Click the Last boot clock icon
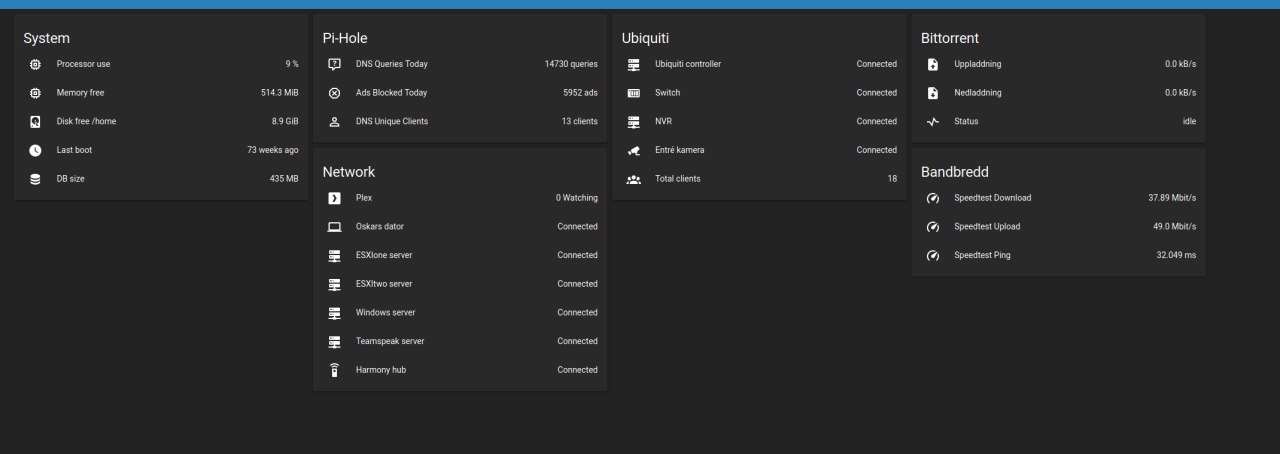Viewport: 1280px width, 454px height. (x=35, y=150)
